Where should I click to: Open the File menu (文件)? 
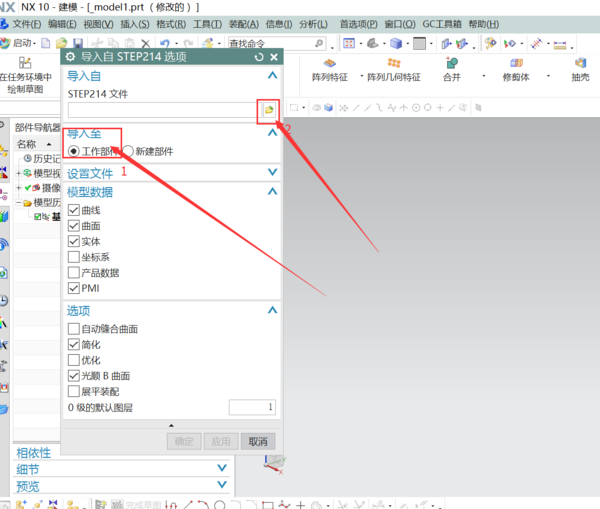click(x=26, y=24)
